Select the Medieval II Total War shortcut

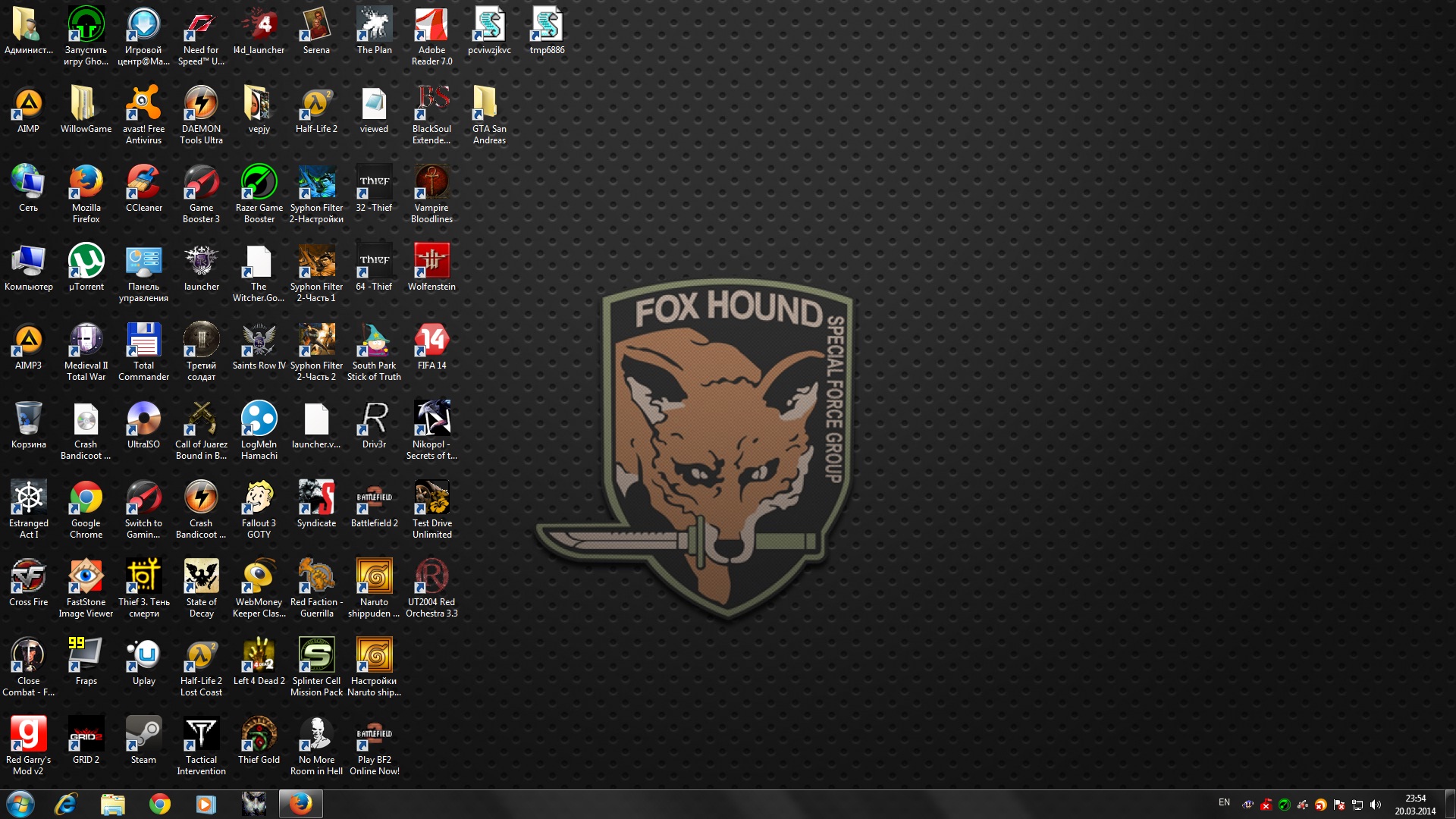click(86, 351)
